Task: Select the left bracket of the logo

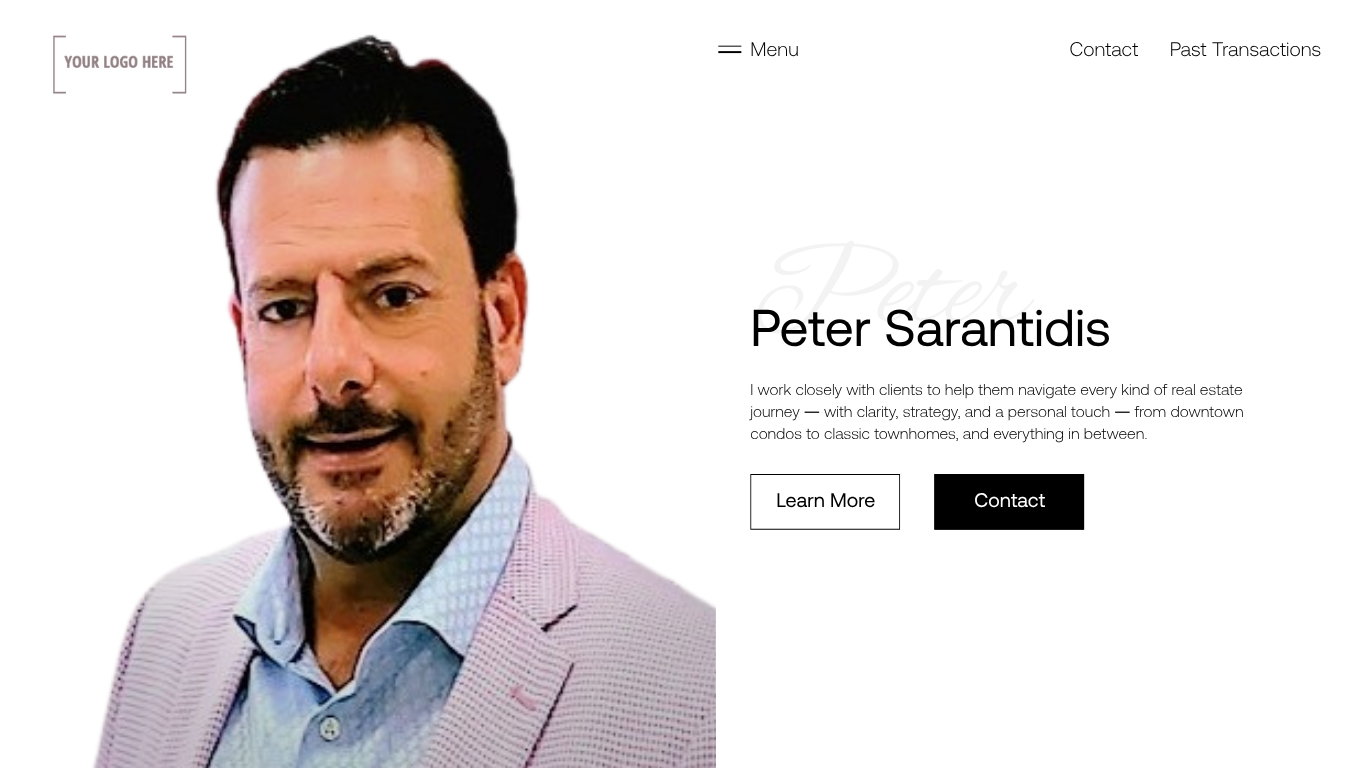Action: tap(59, 64)
